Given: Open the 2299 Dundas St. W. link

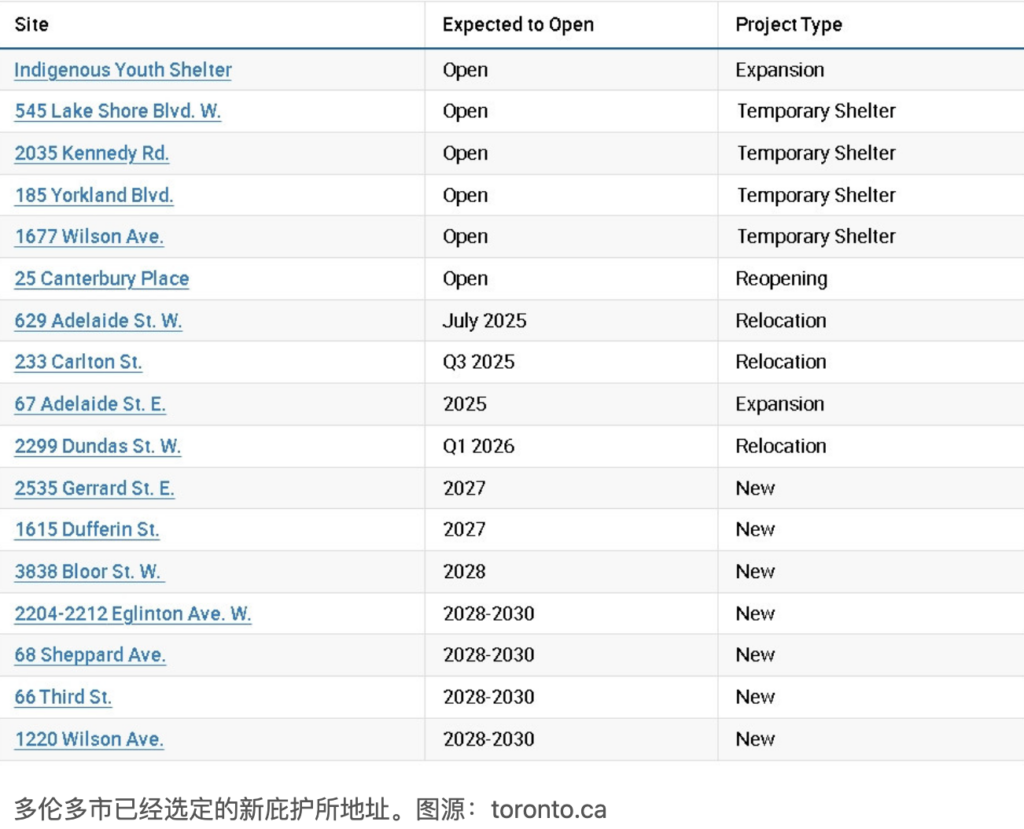Looking at the screenshot, I should tap(97, 446).
